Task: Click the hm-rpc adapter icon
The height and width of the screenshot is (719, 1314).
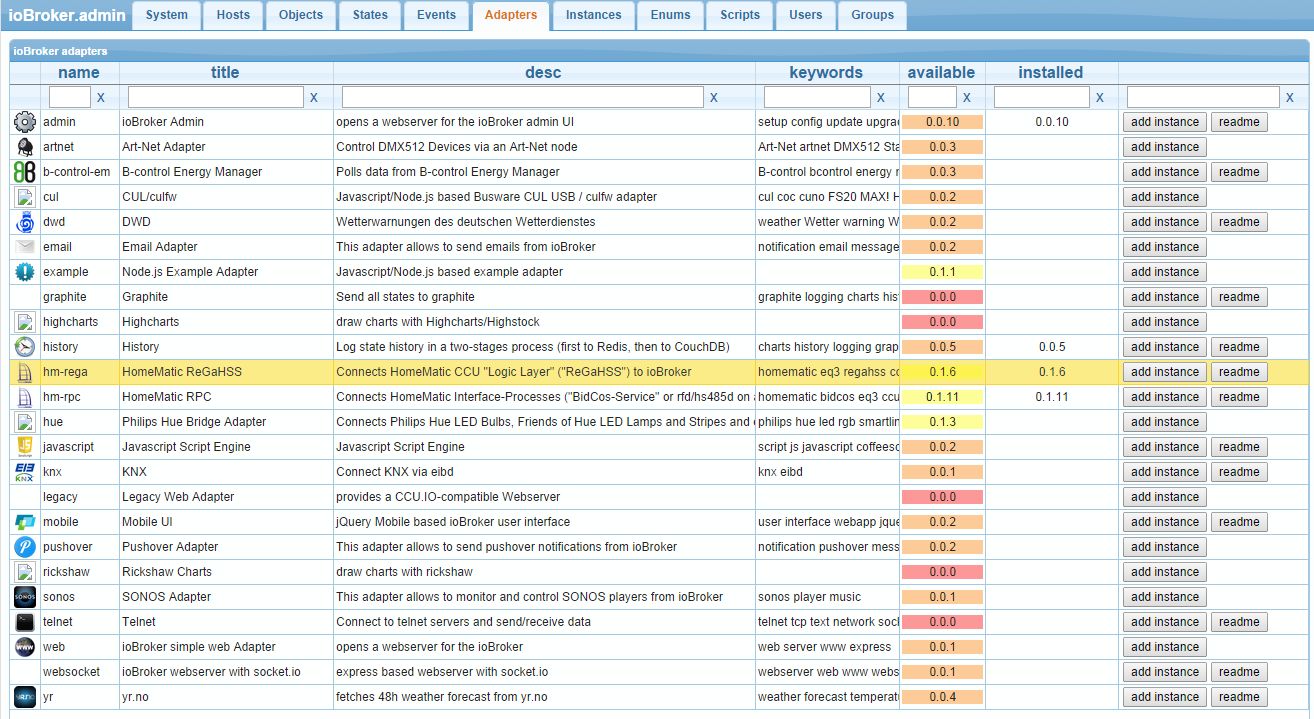Action: tap(25, 397)
